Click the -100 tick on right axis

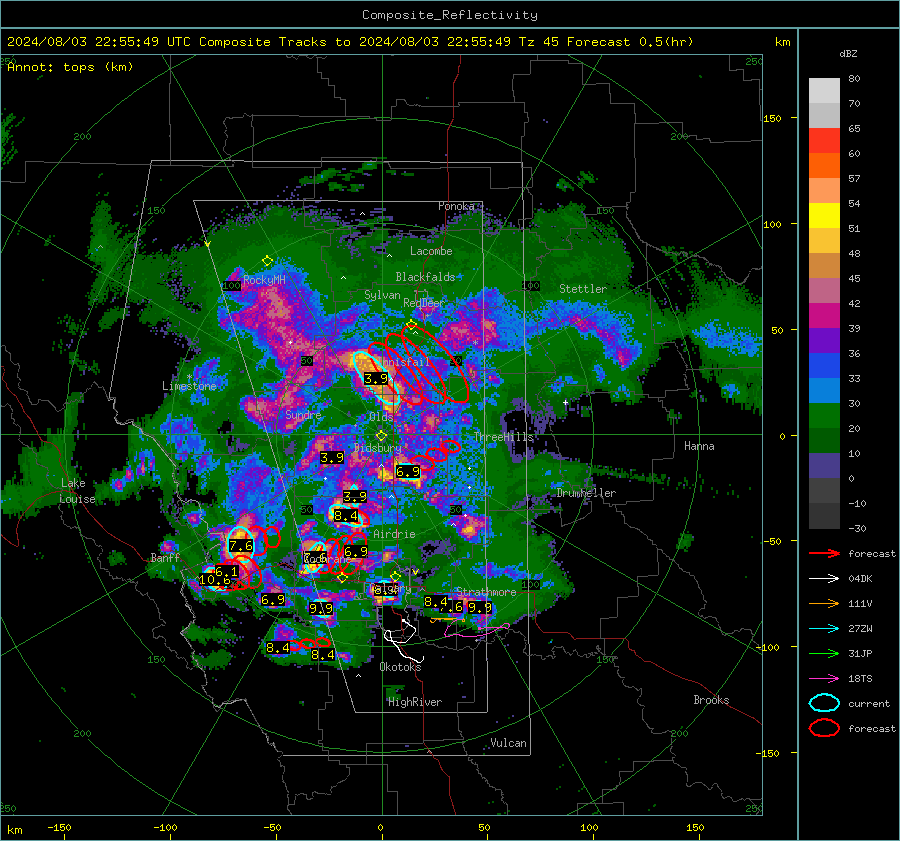coord(767,647)
